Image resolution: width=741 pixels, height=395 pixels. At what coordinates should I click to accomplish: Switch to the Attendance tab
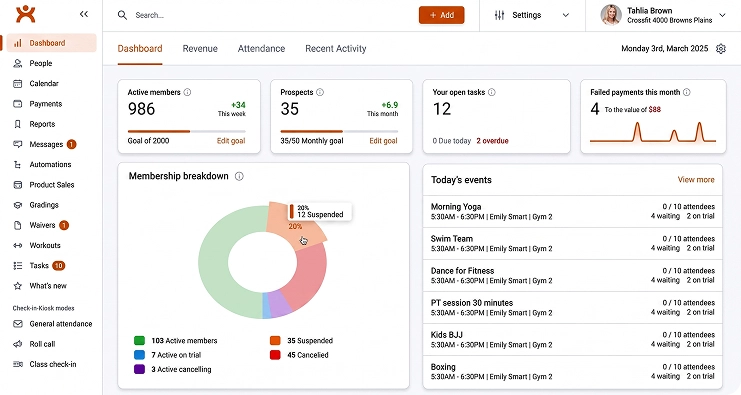[x=261, y=49]
